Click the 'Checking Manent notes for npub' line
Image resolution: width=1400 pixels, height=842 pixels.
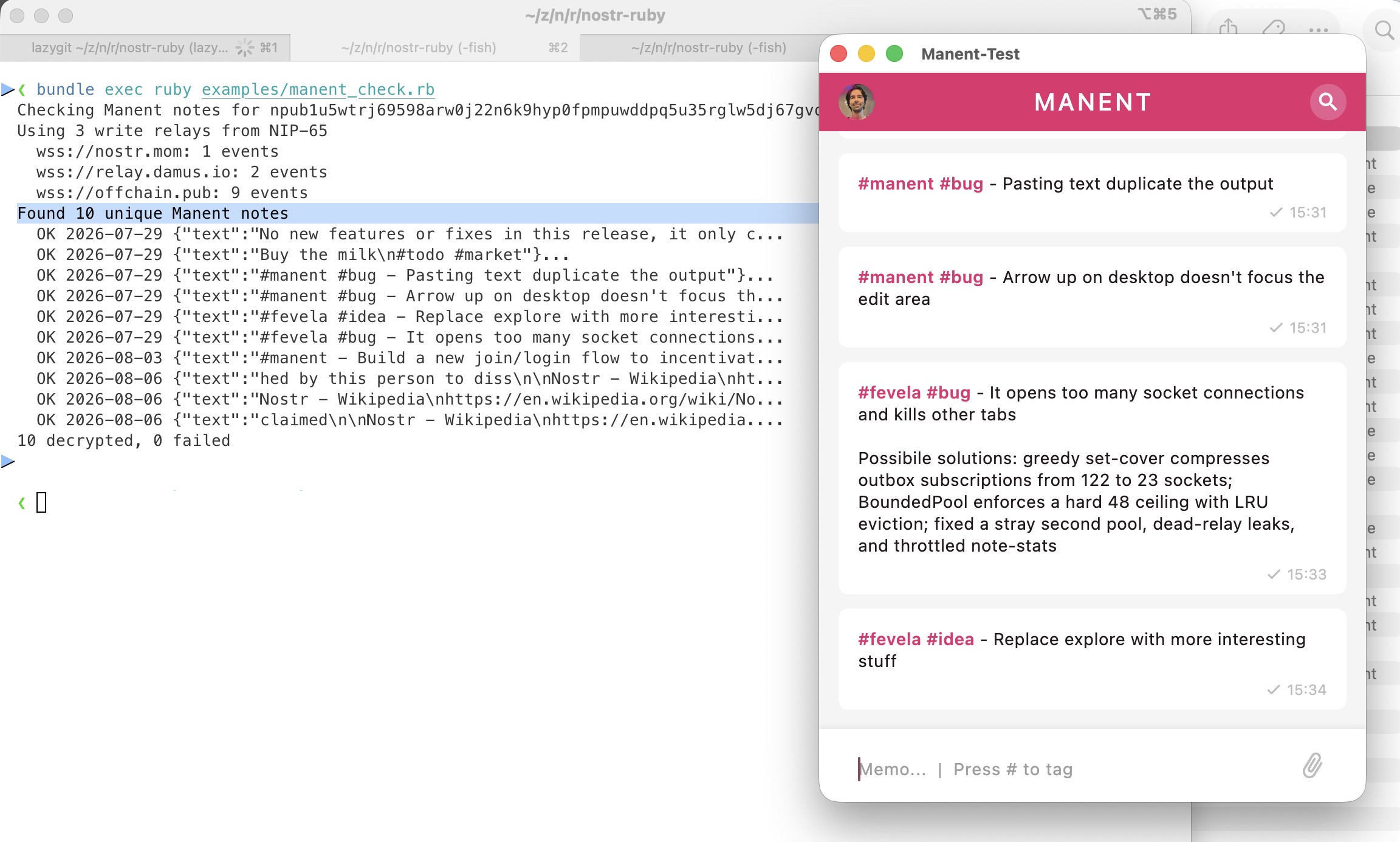[x=418, y=110]
